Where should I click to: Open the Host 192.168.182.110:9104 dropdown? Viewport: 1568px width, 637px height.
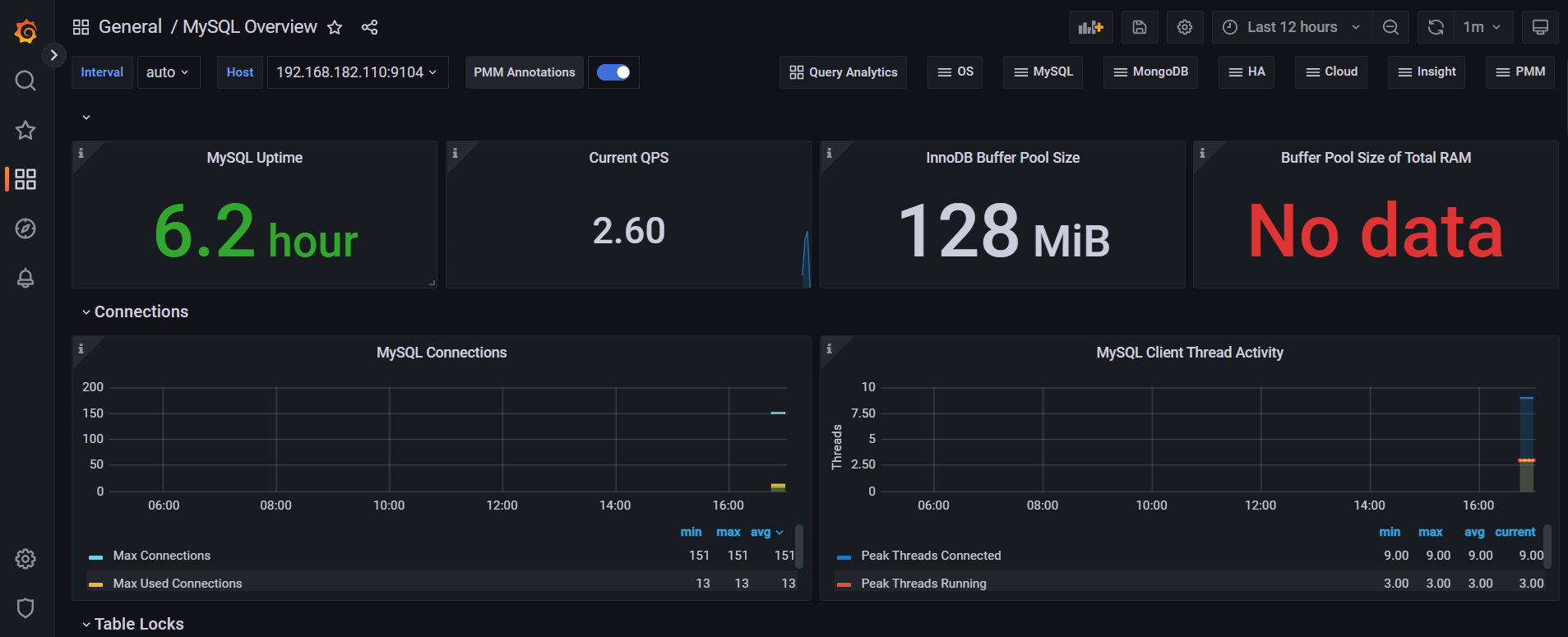(357, 72)
